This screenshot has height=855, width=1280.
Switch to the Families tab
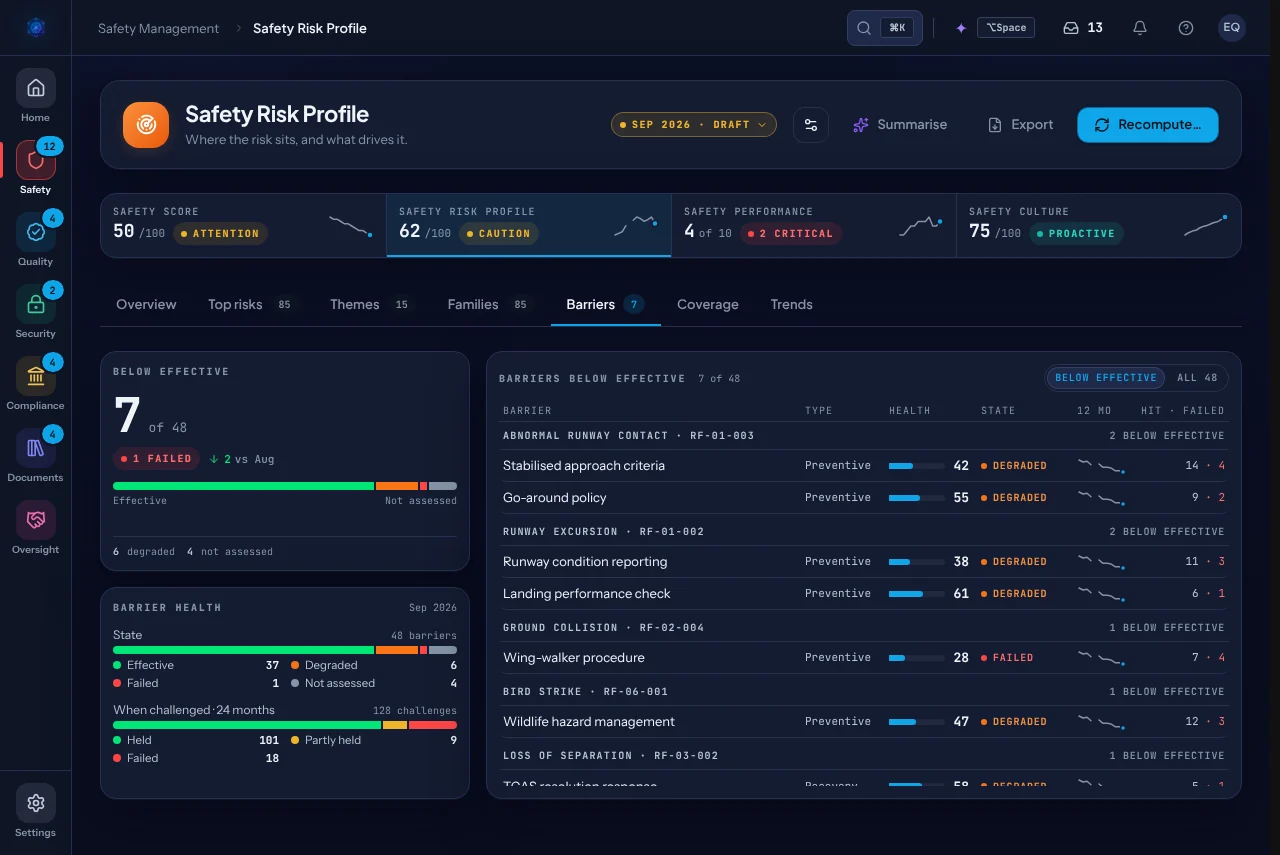pos(491,304)
